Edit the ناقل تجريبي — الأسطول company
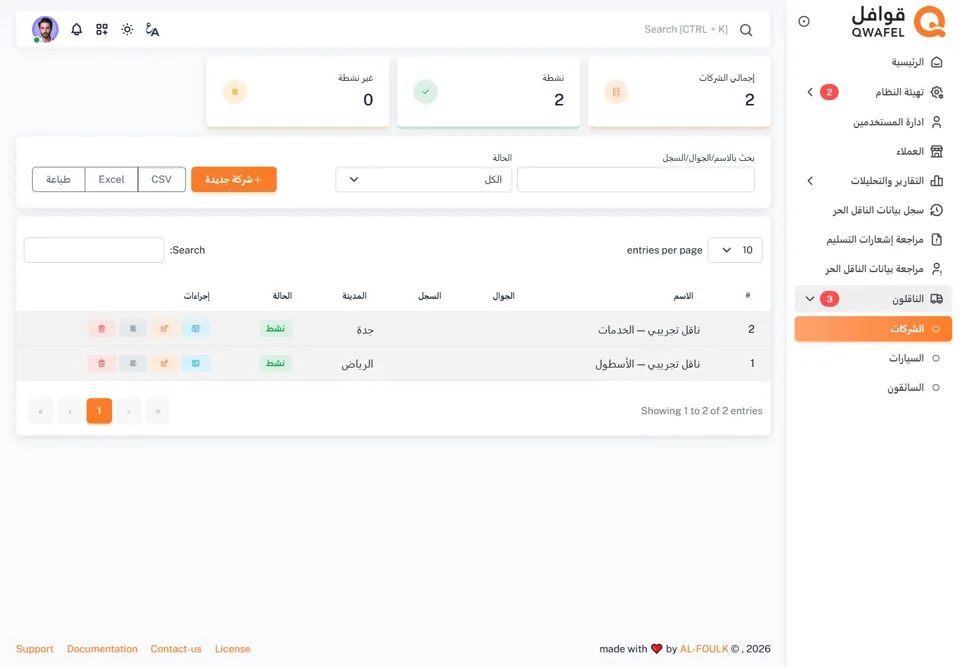The image size is (960, 667). pyautogui.click(x=164, y=363)
